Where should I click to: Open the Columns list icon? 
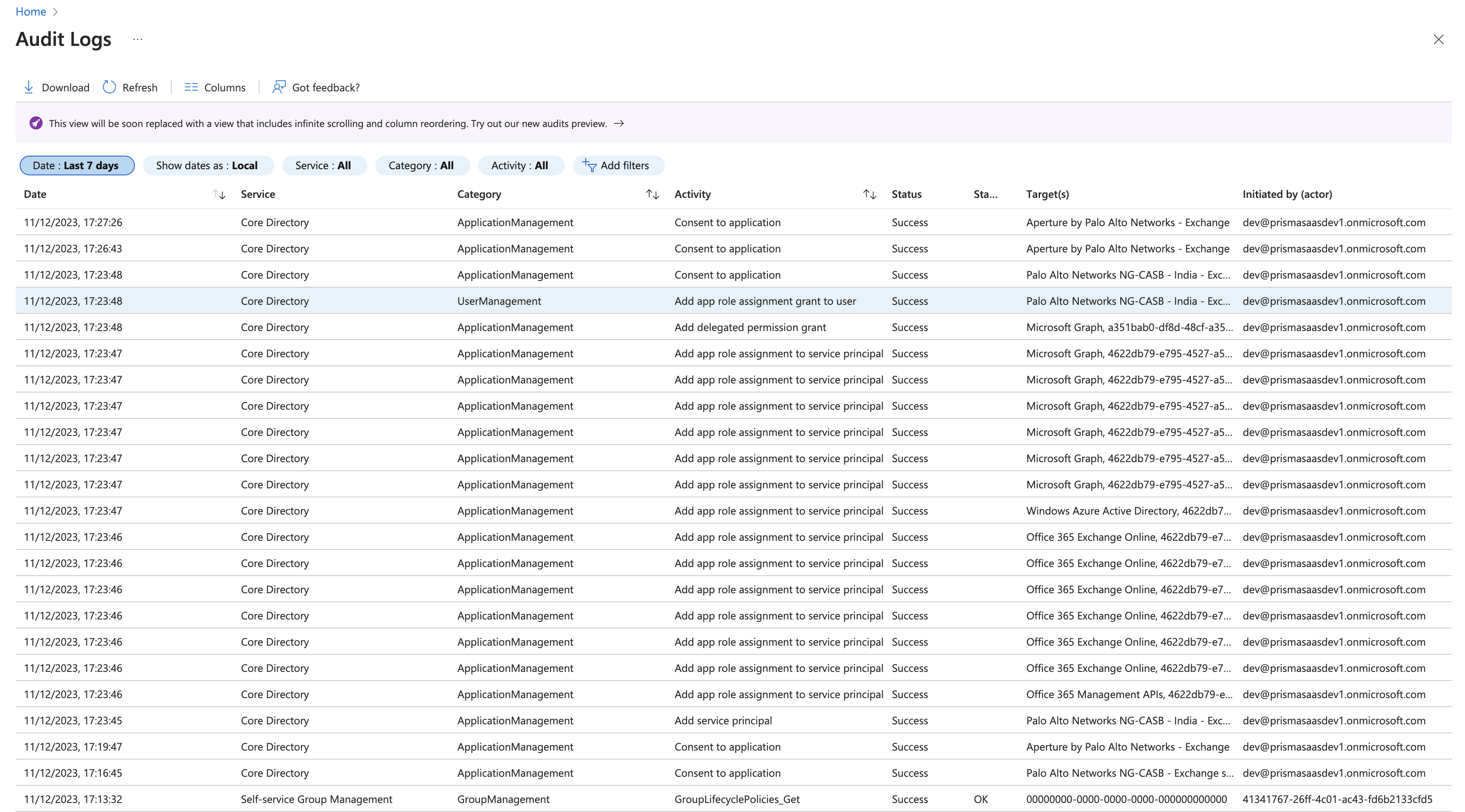pos(191,87)
